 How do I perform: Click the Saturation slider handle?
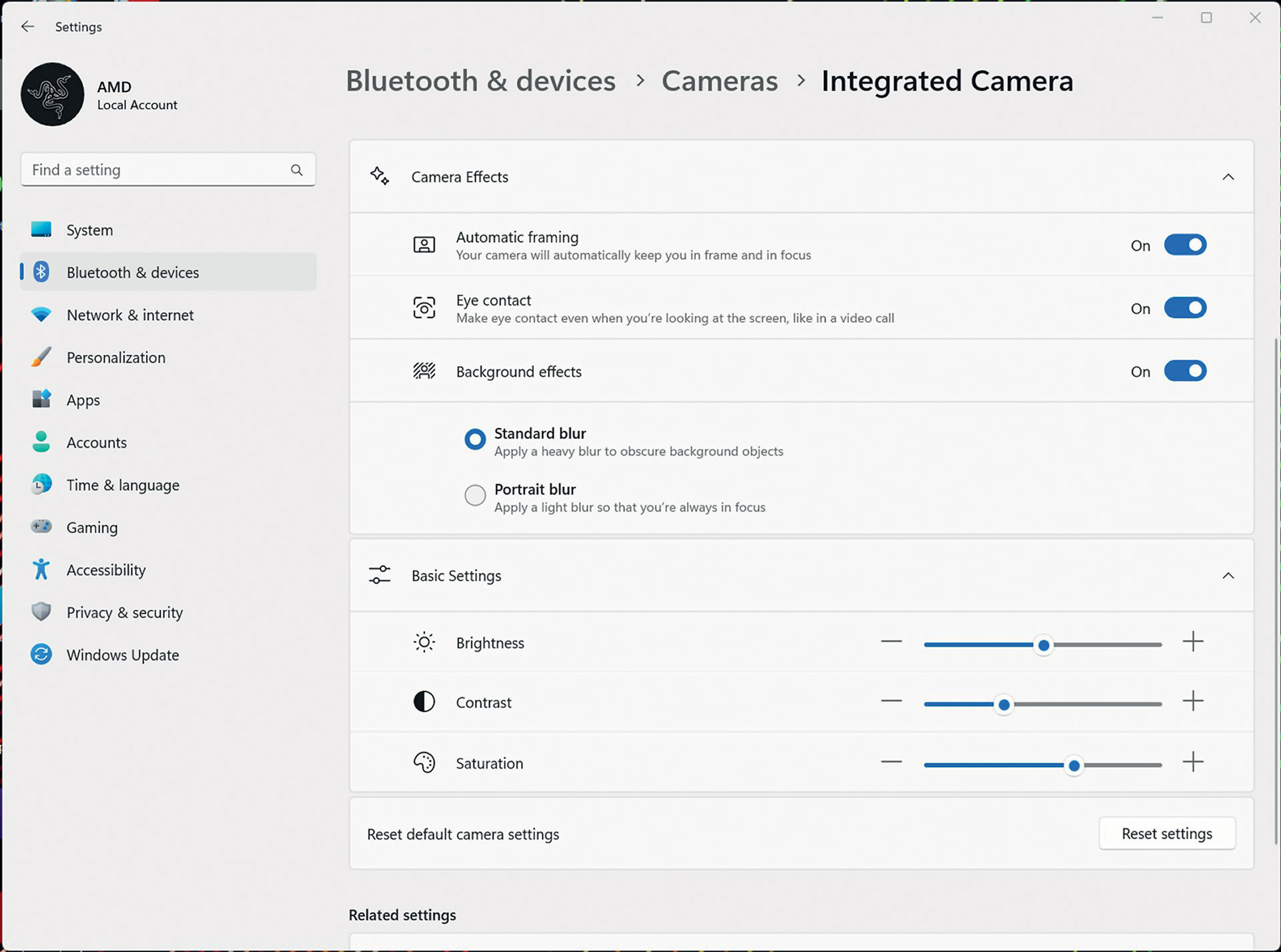(1074, 766)
